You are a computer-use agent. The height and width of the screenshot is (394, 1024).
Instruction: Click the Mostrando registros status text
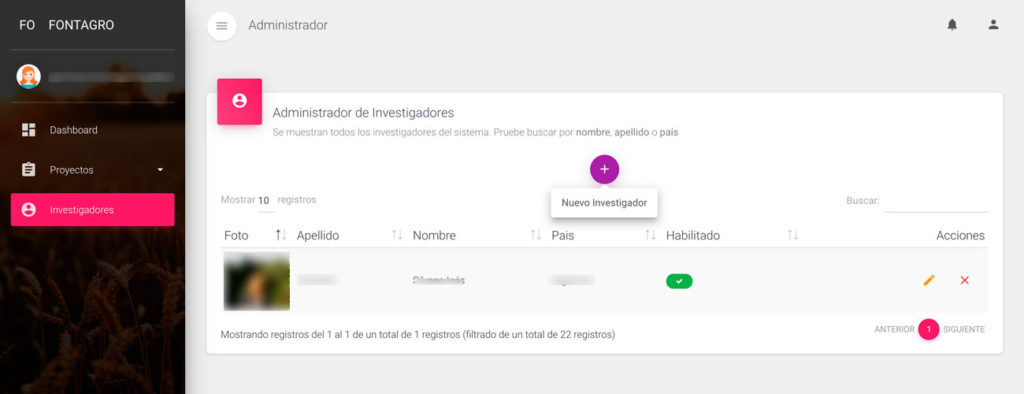(x=418, y=335)
